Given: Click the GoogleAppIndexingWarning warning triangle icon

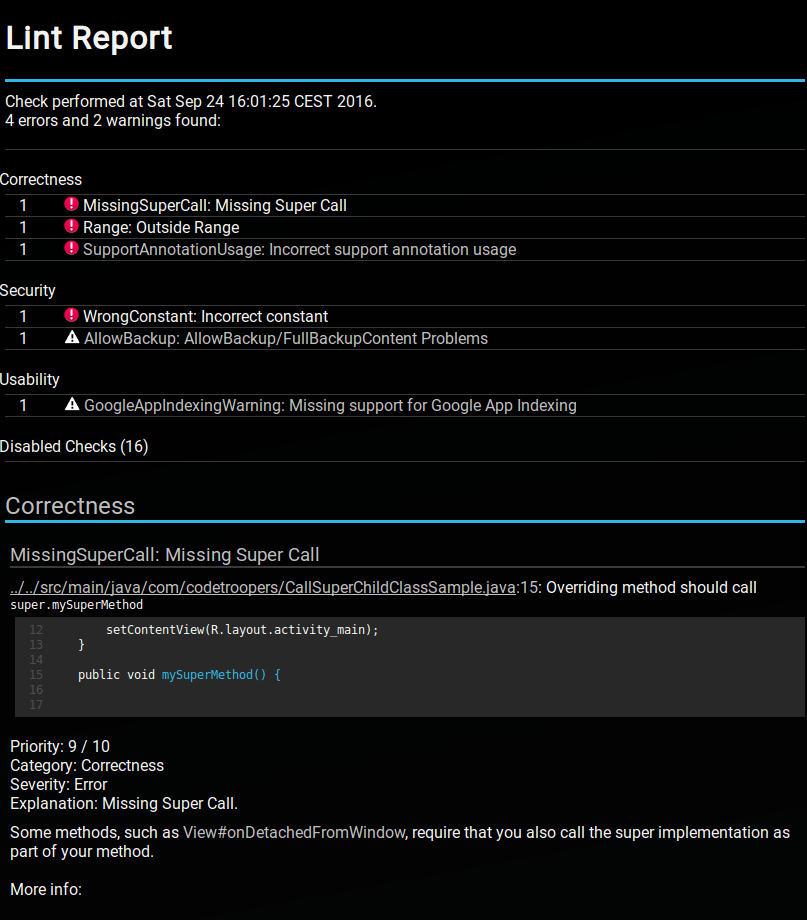Looking at the screenshot, I should point(72,405).
